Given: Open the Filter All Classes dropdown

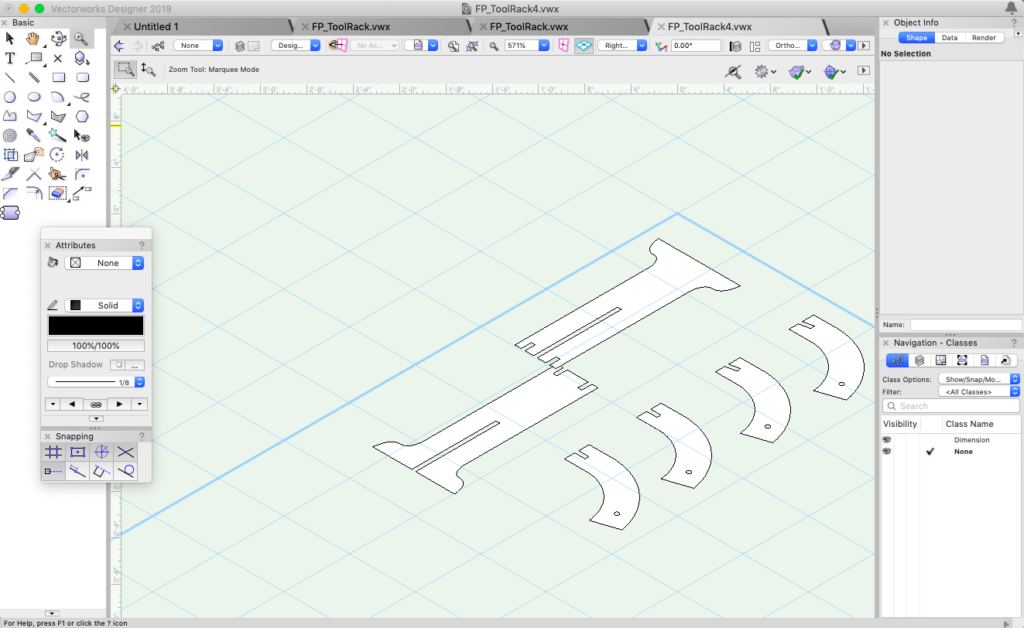Looking at the screenshot, I should (x=979, y=392).
